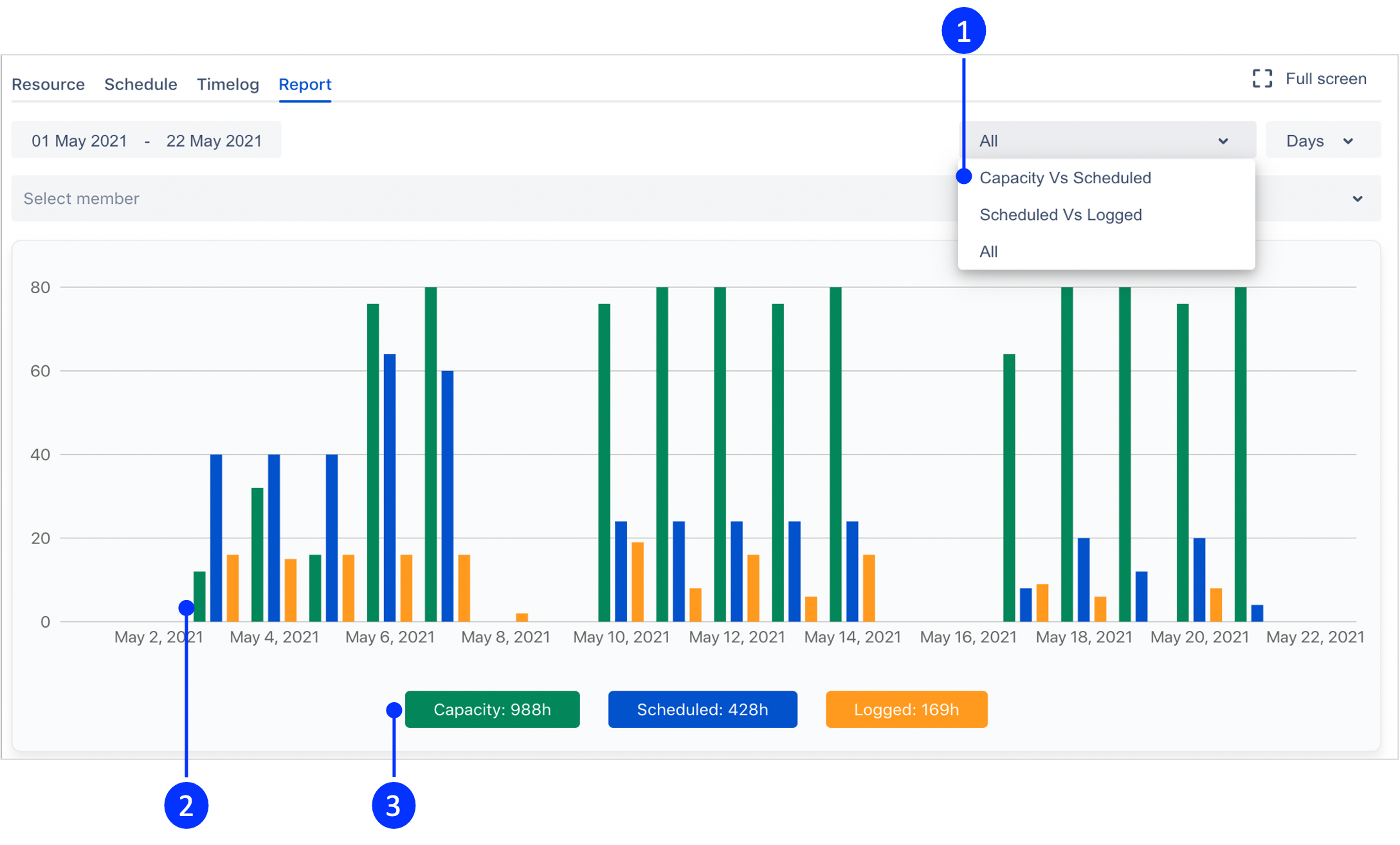Viewport: 1400px width, 845px height.
Task: Choose Scheduled Vs Logged option
Action: coord(1060,215)
